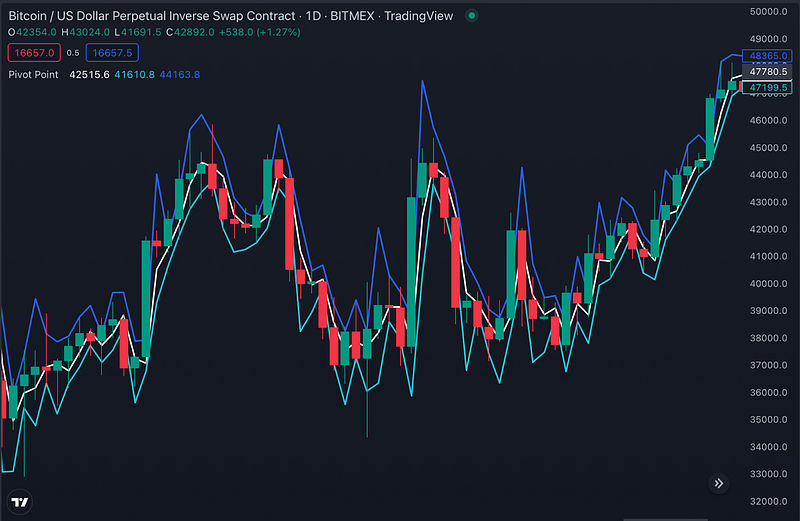Click the open value O42354.0

point(32,32)
